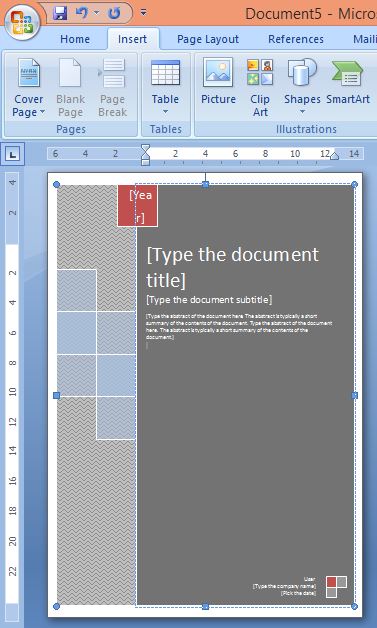
Task: Click the Blank Page button
Action: 71,88
